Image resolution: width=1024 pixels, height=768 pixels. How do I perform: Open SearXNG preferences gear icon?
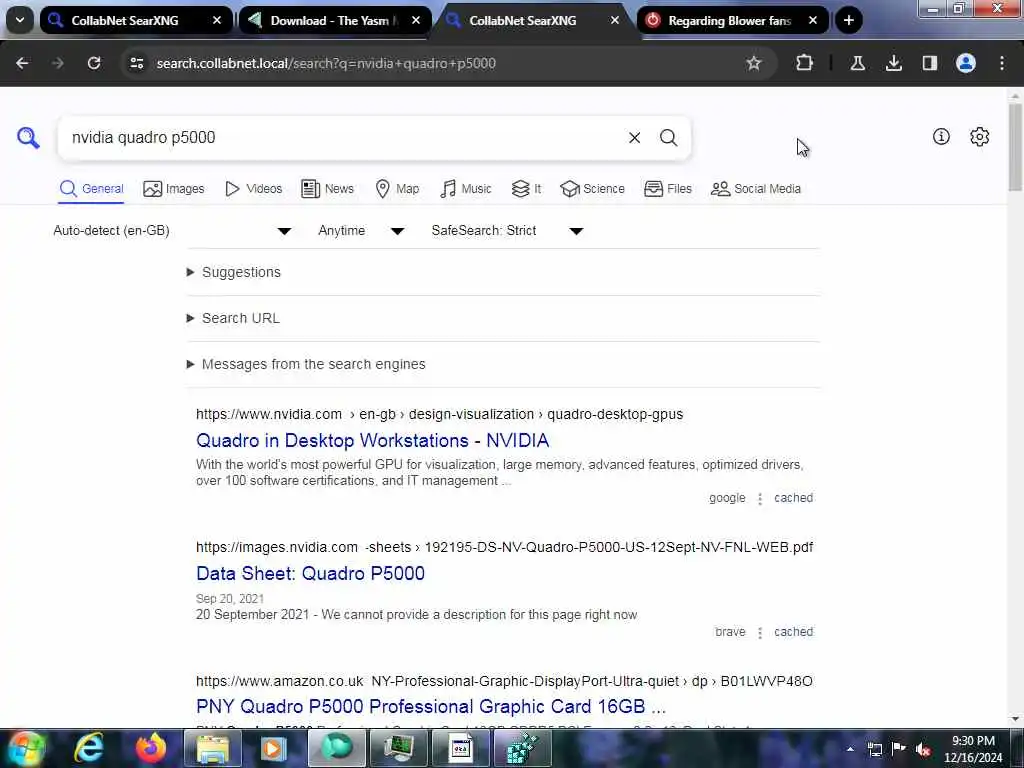979,136
